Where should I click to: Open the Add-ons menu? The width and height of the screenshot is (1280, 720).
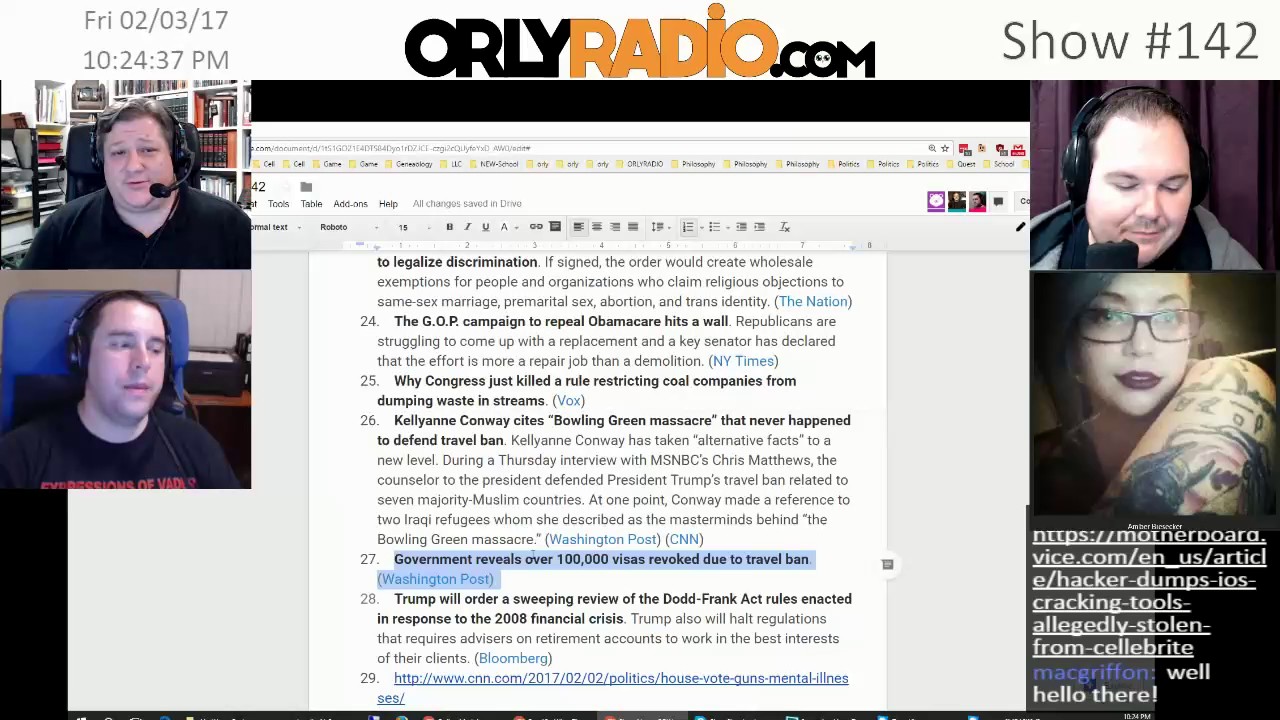350,204
